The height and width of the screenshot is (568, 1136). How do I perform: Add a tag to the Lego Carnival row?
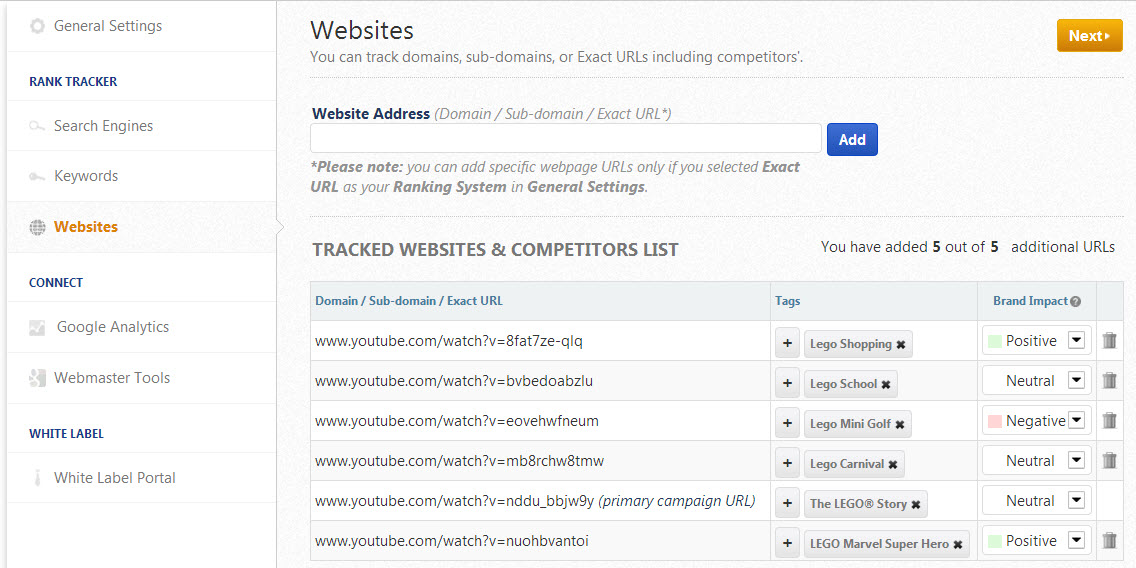(x=788, y=463)
